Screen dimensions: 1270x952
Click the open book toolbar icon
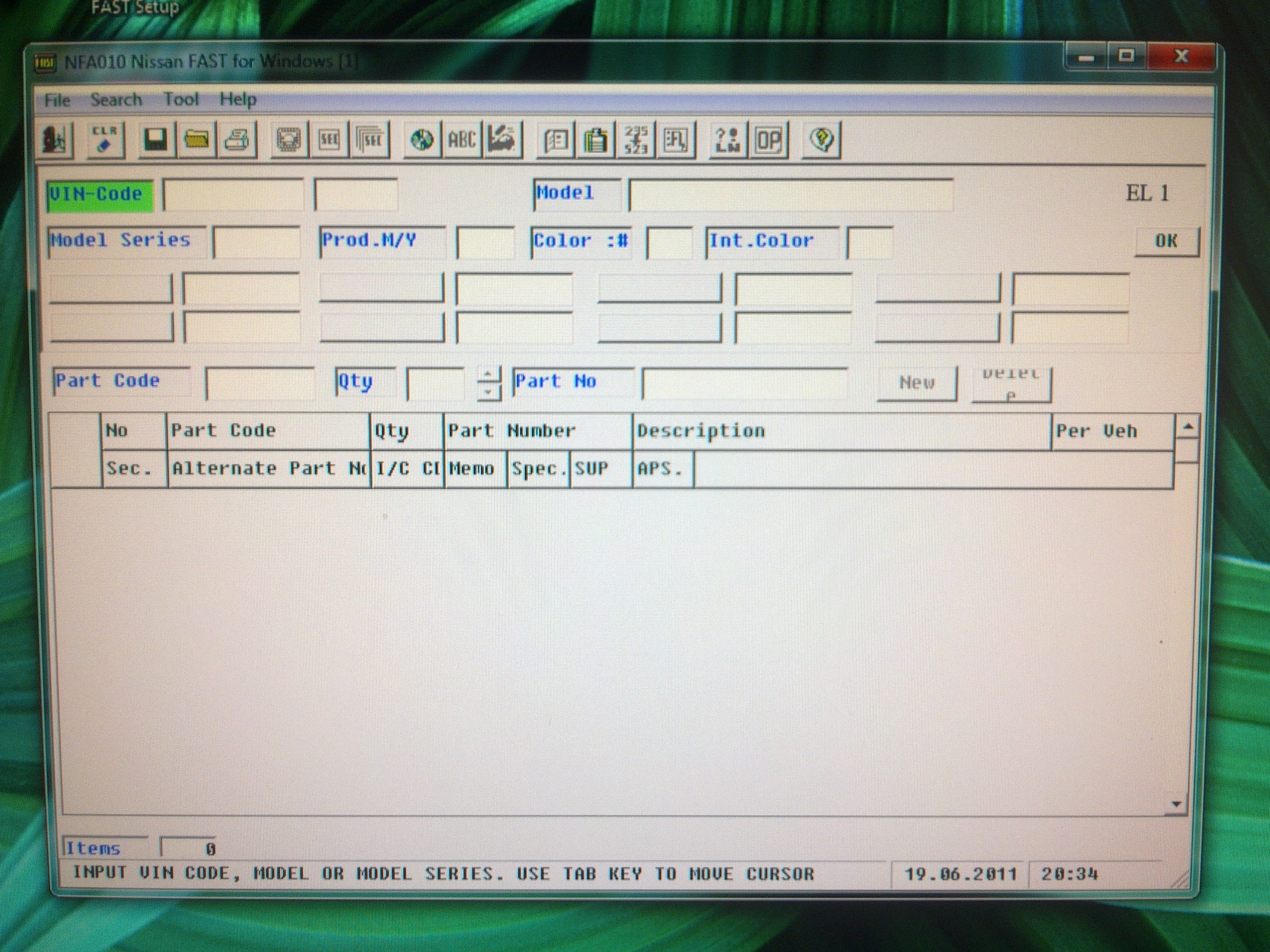pyautogui.click(x=556, y=140)
